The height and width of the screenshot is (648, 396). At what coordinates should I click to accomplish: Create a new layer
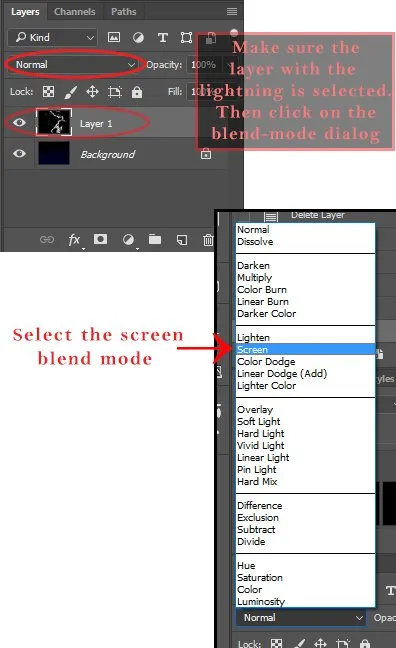click(182, 240)
